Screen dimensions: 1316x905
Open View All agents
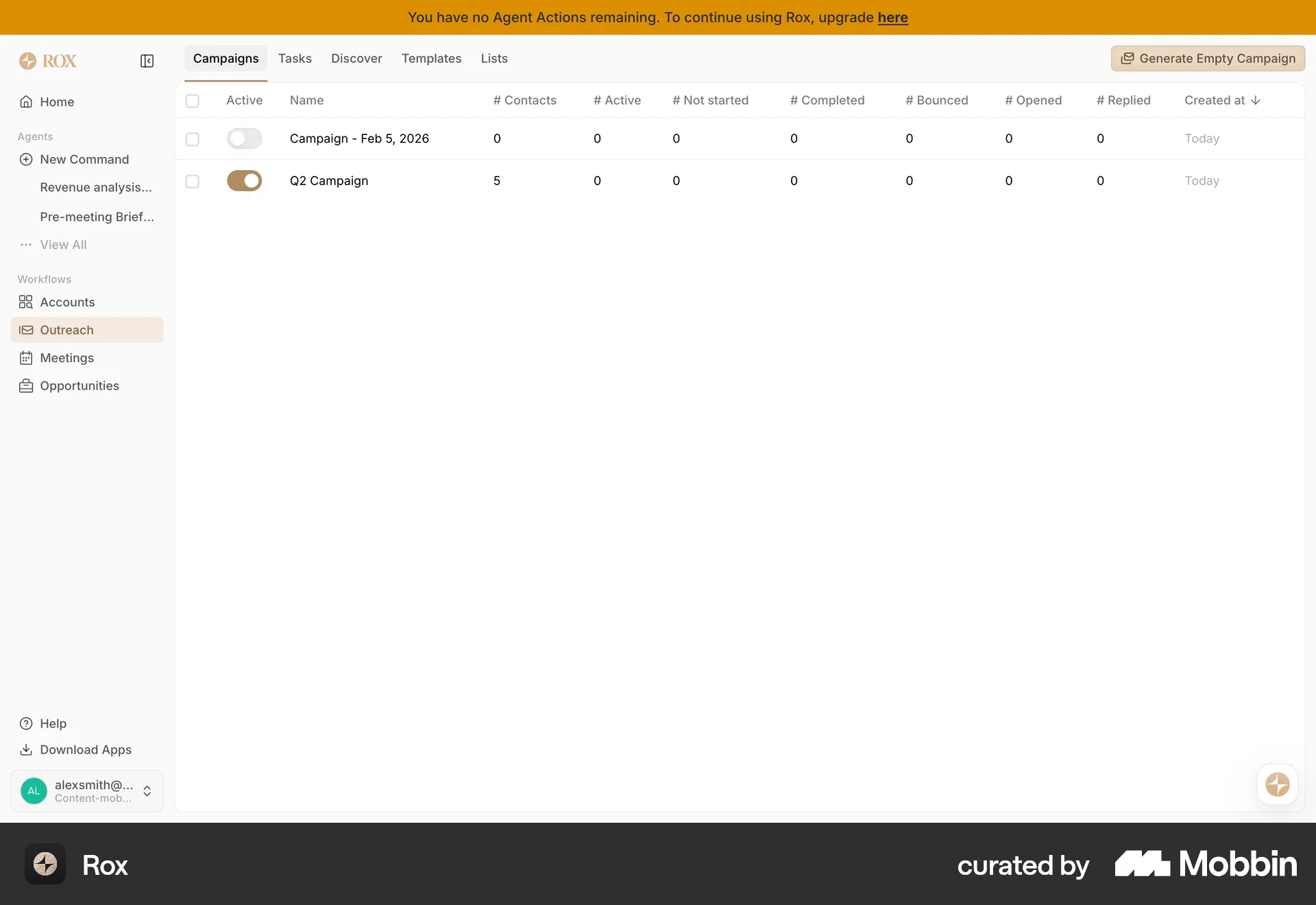click(x=62, y=244)
